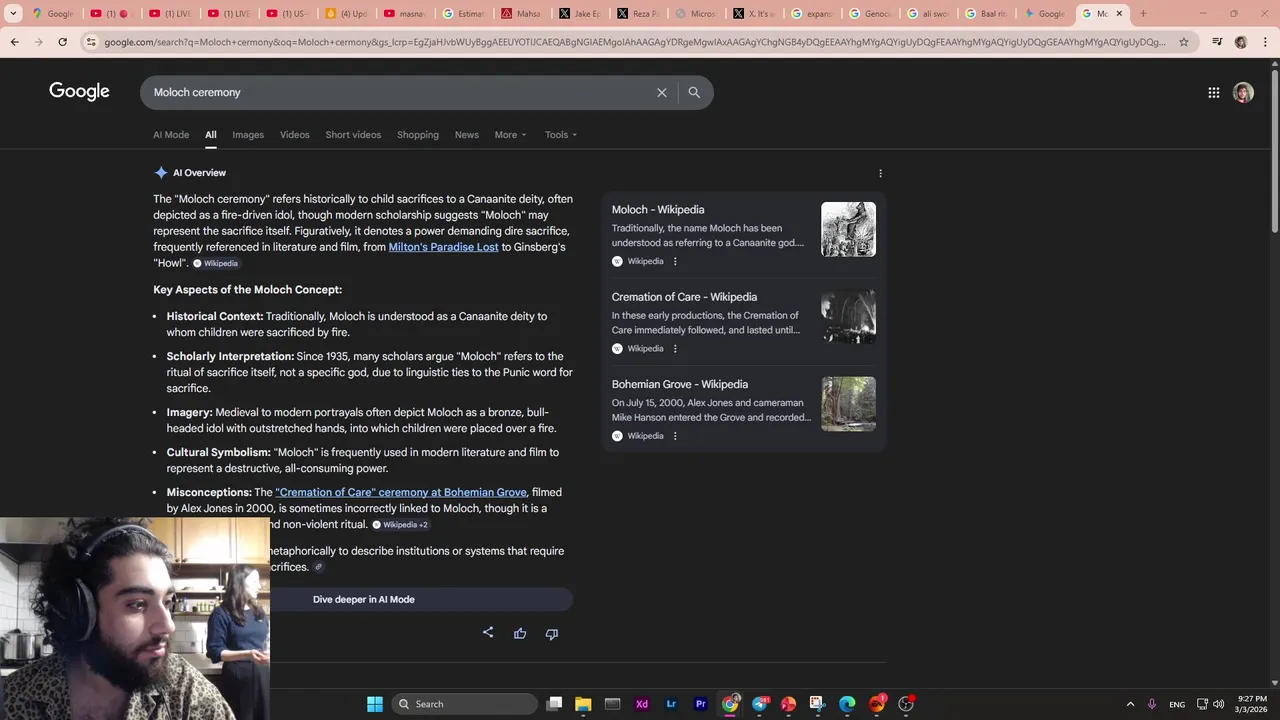Image resolution: width=1280 pixels, height=720 pixels.
Task: Bookmark this page with the star icon
Action: point(1184,42)
